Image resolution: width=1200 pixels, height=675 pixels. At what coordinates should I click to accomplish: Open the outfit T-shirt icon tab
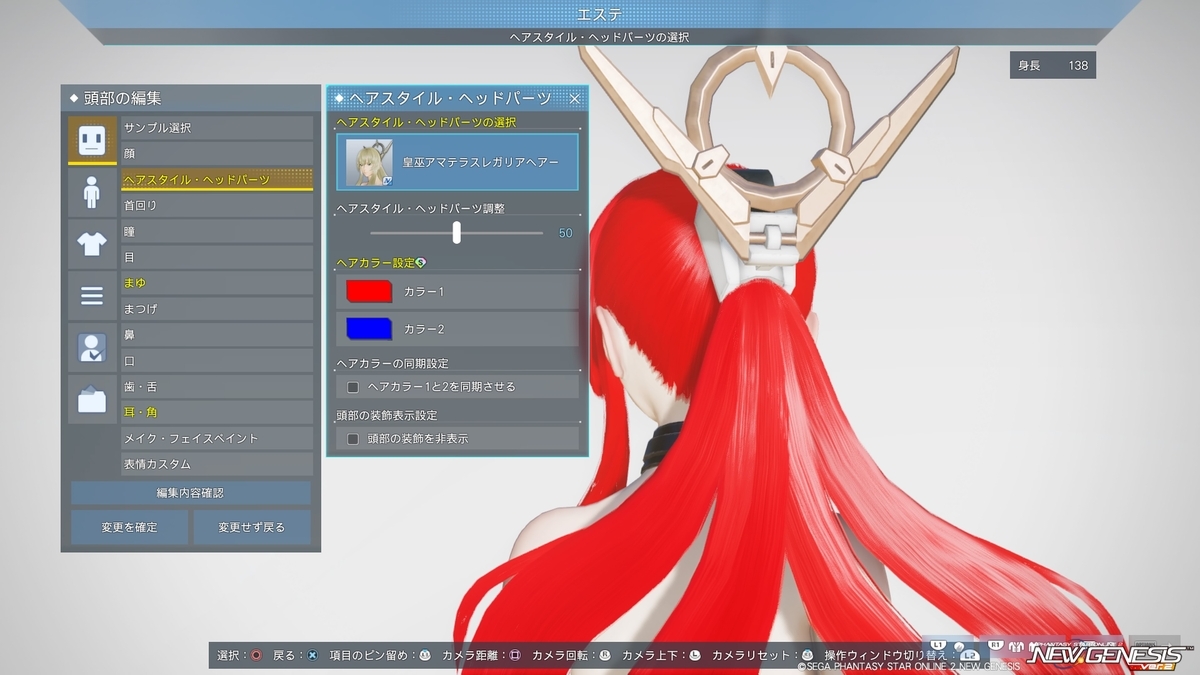click(x=92, y=244)
